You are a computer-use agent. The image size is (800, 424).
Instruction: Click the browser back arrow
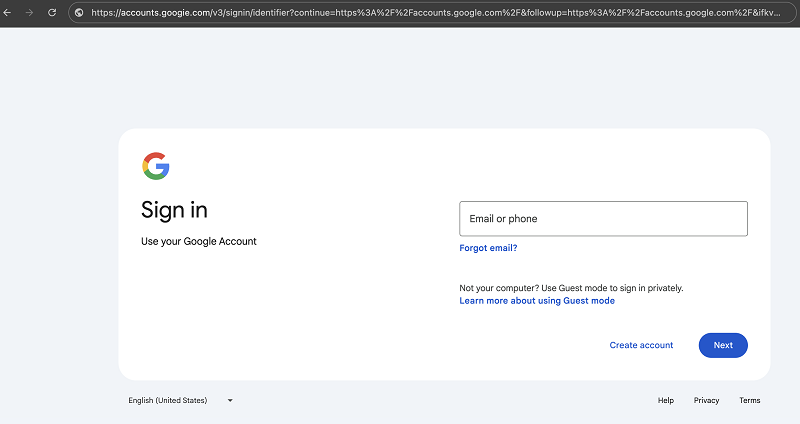[8, 13]
